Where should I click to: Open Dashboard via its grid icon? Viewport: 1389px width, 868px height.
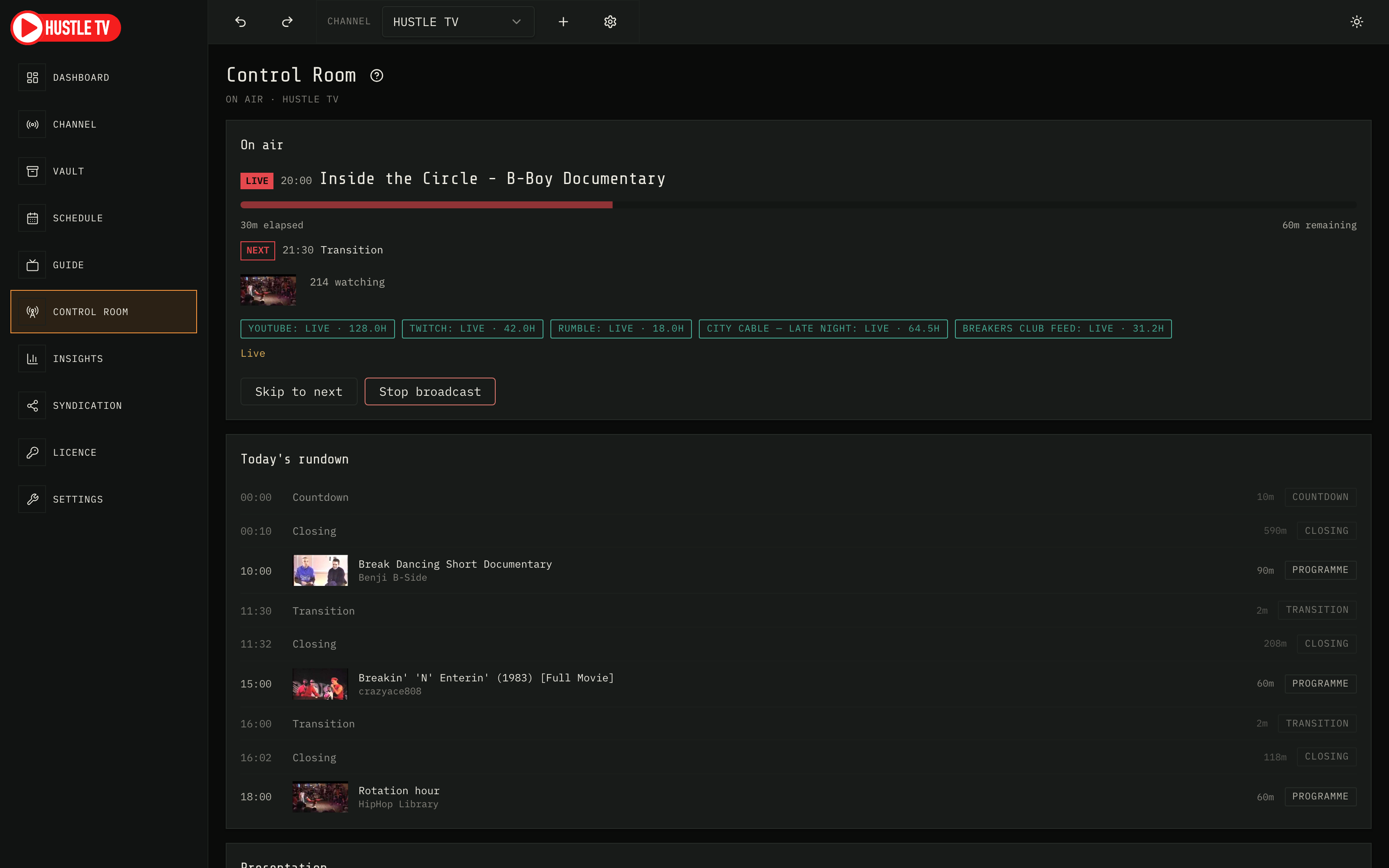(32, 78)
